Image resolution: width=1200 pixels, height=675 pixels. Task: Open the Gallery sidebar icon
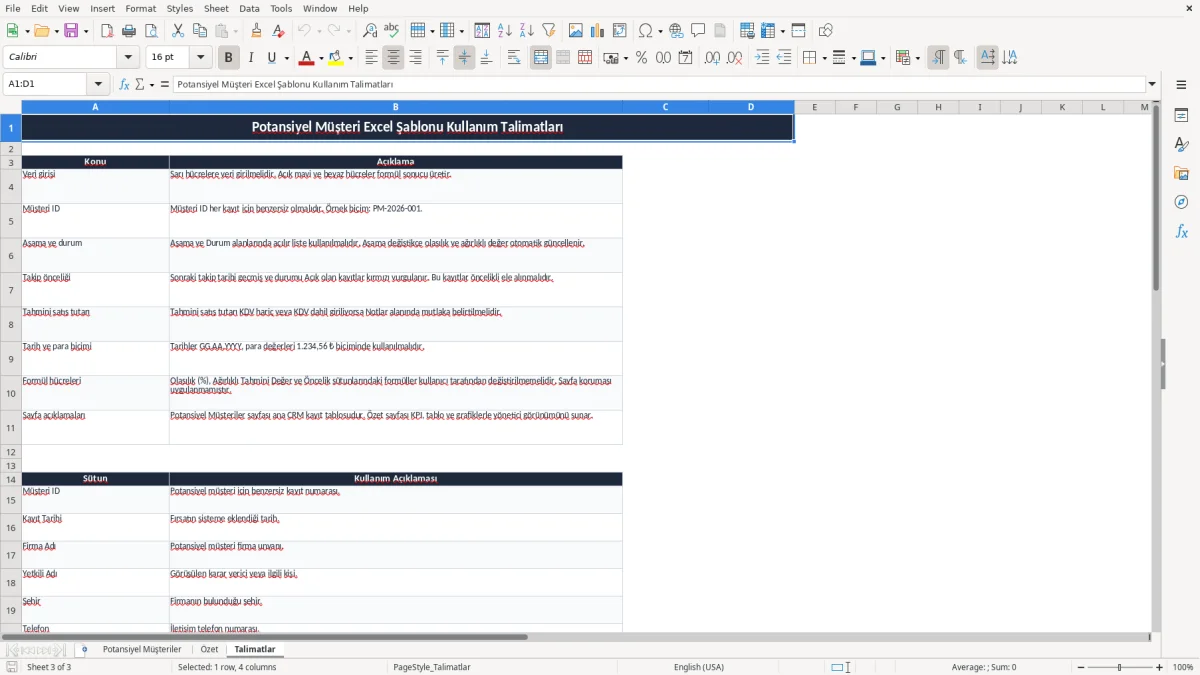(x=1181, y=174)
